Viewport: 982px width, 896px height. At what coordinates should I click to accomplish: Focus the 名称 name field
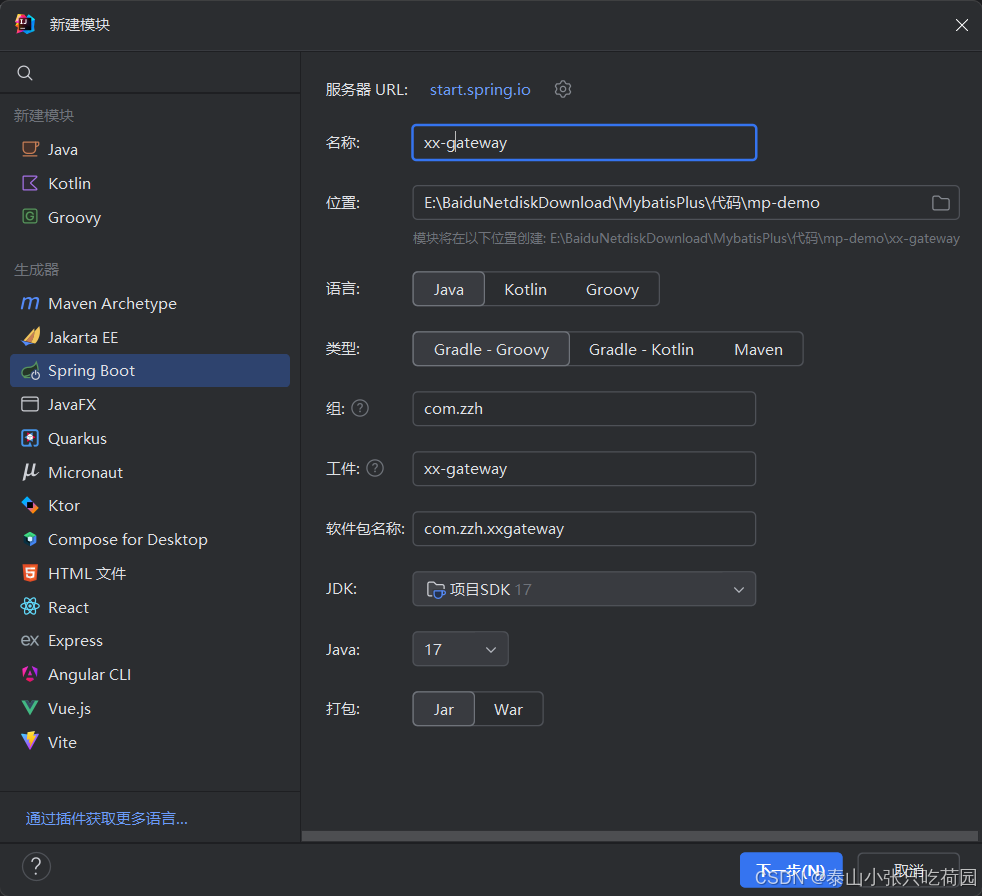pos(584,143)
